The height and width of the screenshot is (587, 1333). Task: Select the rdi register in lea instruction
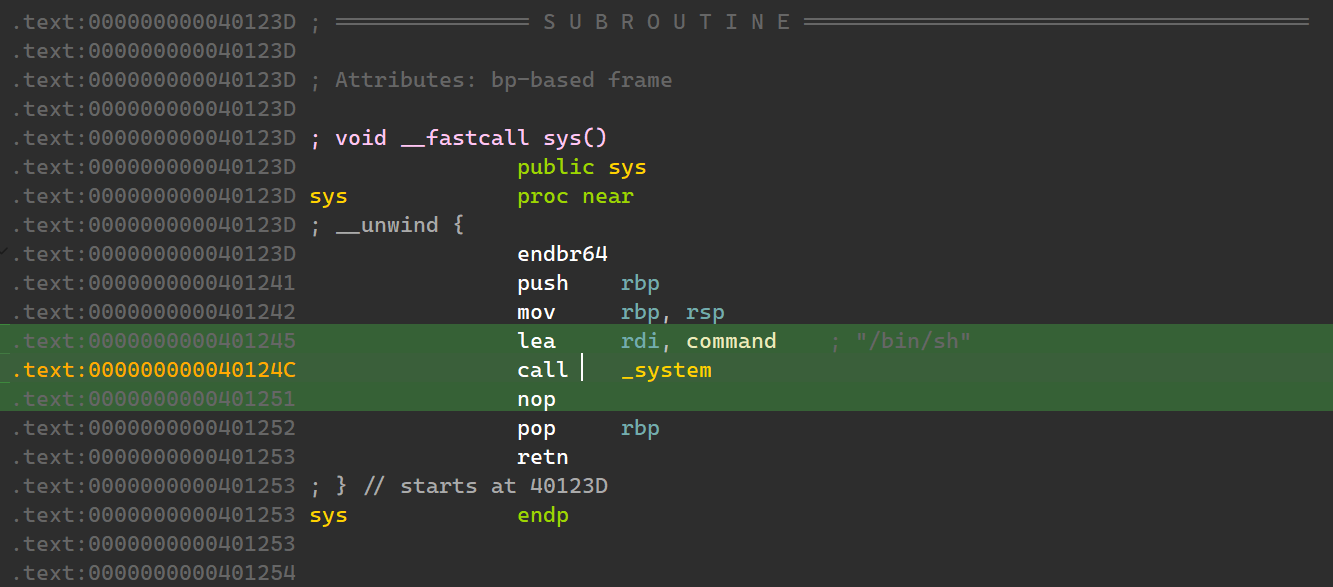[640, 342]
